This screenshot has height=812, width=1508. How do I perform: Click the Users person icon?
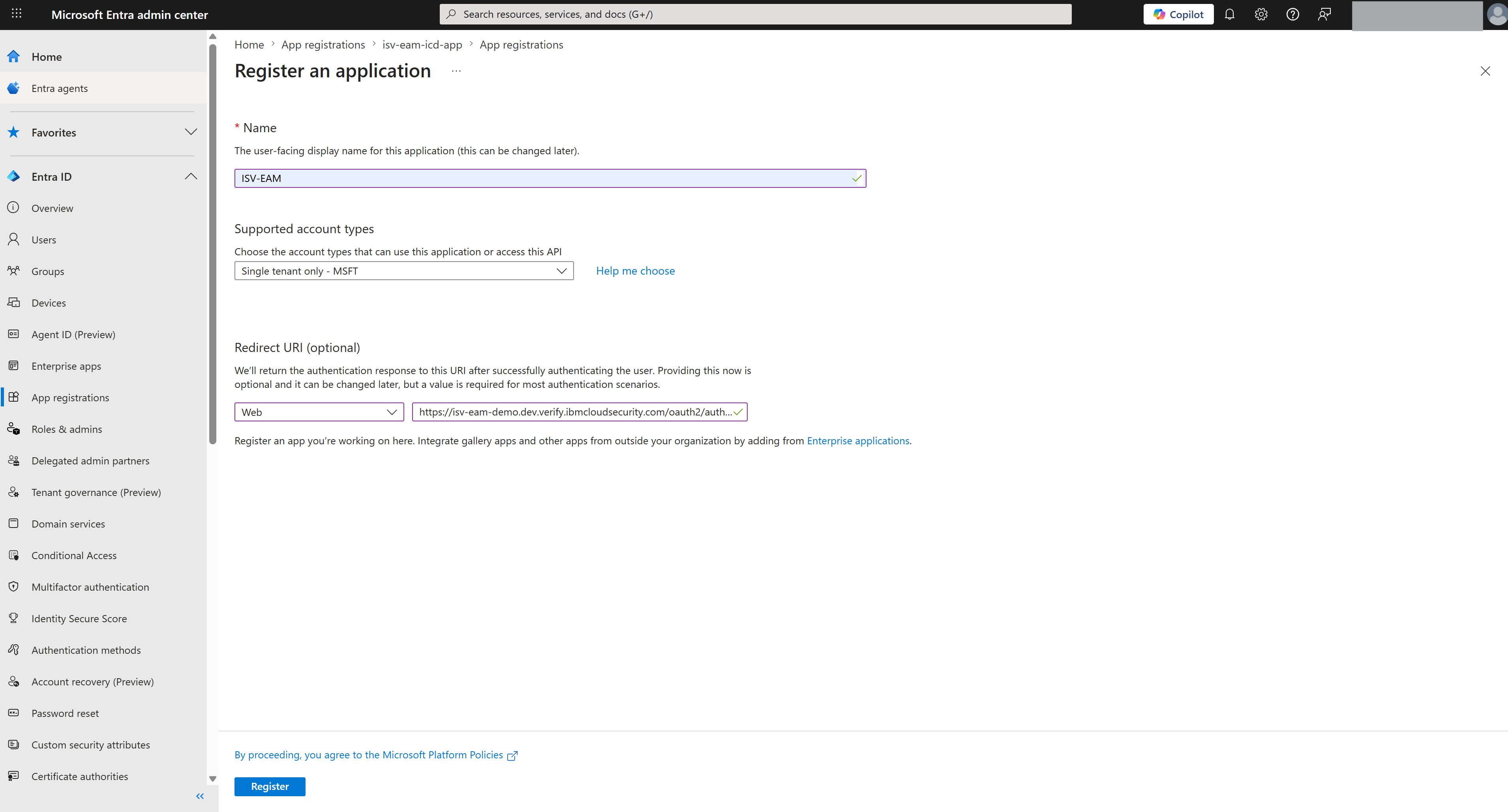(13, 239)
